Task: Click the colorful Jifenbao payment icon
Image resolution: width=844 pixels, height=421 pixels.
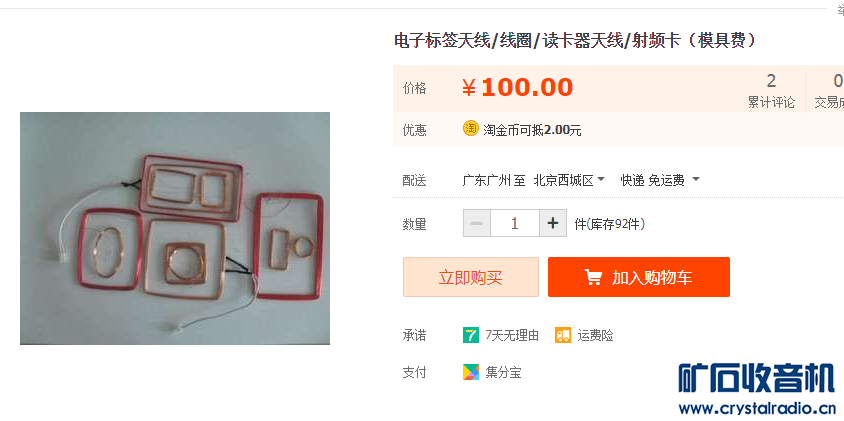Action: [470, 372]
